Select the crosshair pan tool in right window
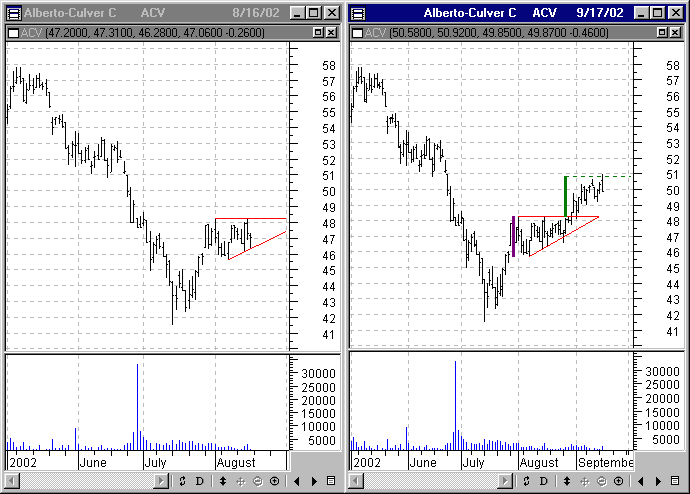Image resolution: width=690 pixels, height=494 pixels. (x=584, y=481)
